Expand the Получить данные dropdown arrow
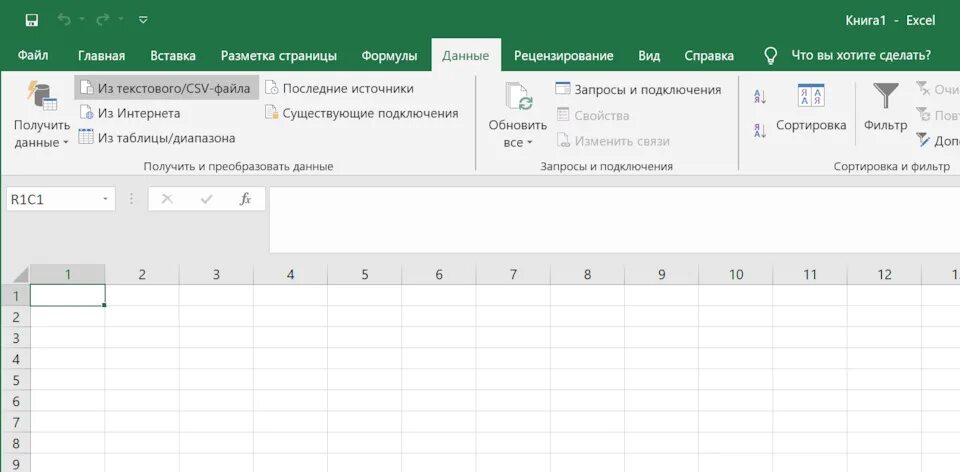 click(65, 143)
